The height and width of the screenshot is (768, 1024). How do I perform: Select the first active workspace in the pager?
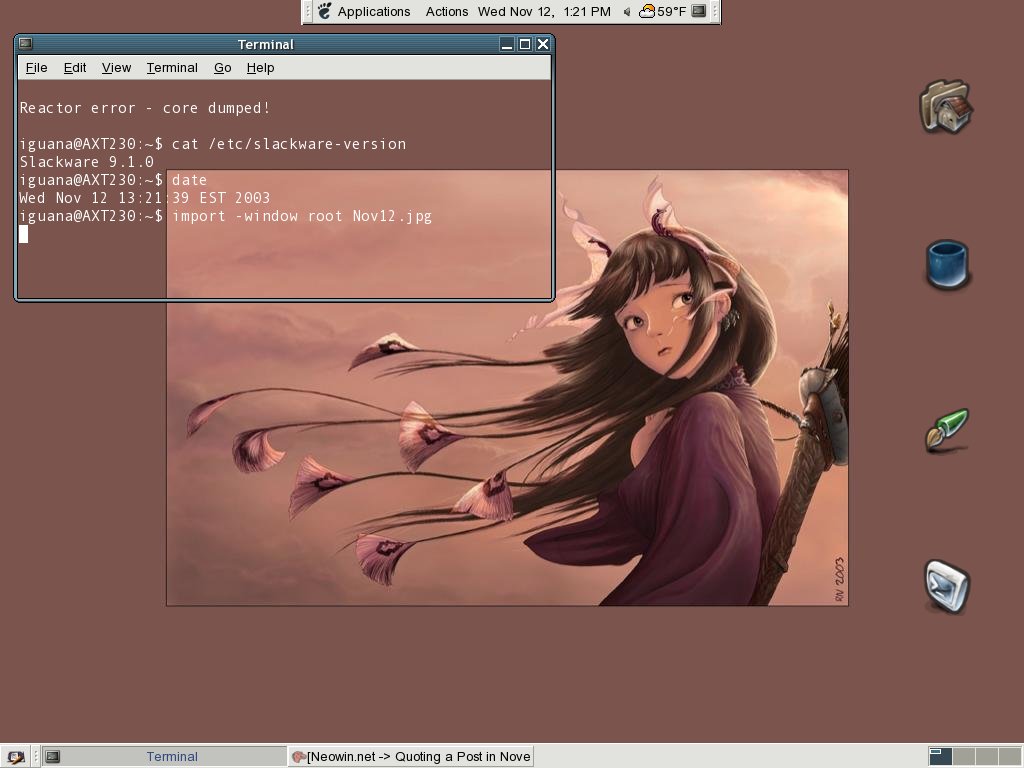[x=940, y=757]
